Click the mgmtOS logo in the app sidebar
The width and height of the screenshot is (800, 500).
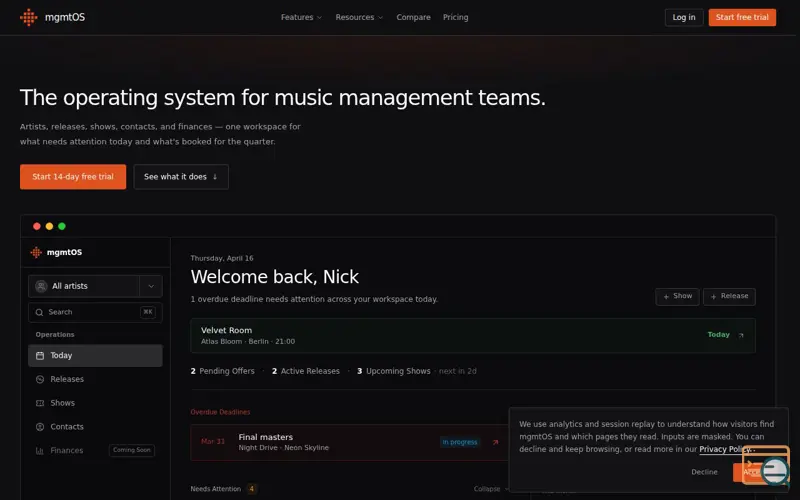pos(56,252)
